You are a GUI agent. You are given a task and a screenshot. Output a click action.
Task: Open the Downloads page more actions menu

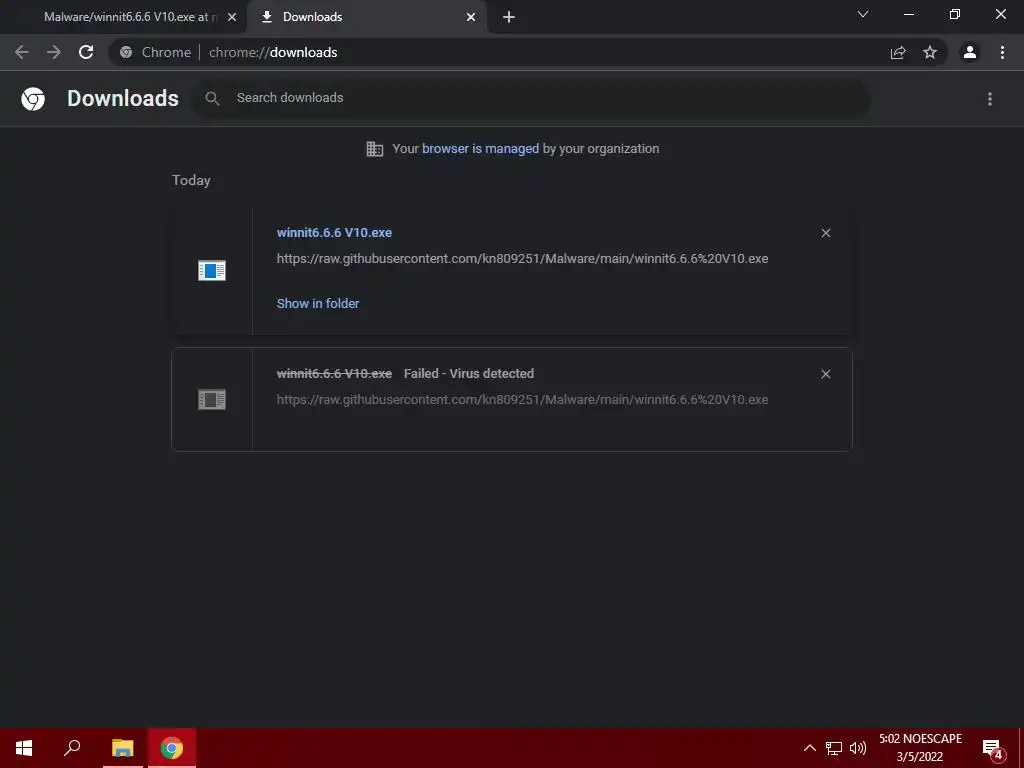pyautogui.click(x=990, y=99)
